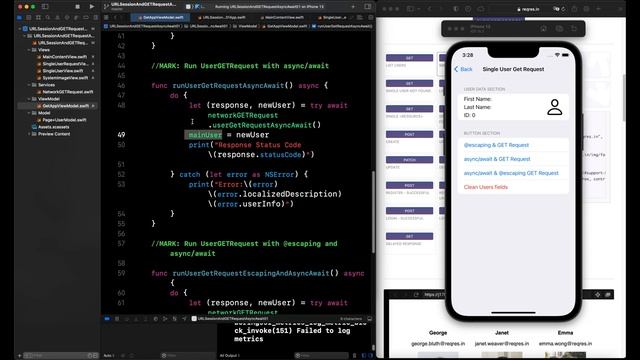Open the All Output dropdown
This screenshot has height=360, width=640.
pyautogui.click(x=230, y=356)
